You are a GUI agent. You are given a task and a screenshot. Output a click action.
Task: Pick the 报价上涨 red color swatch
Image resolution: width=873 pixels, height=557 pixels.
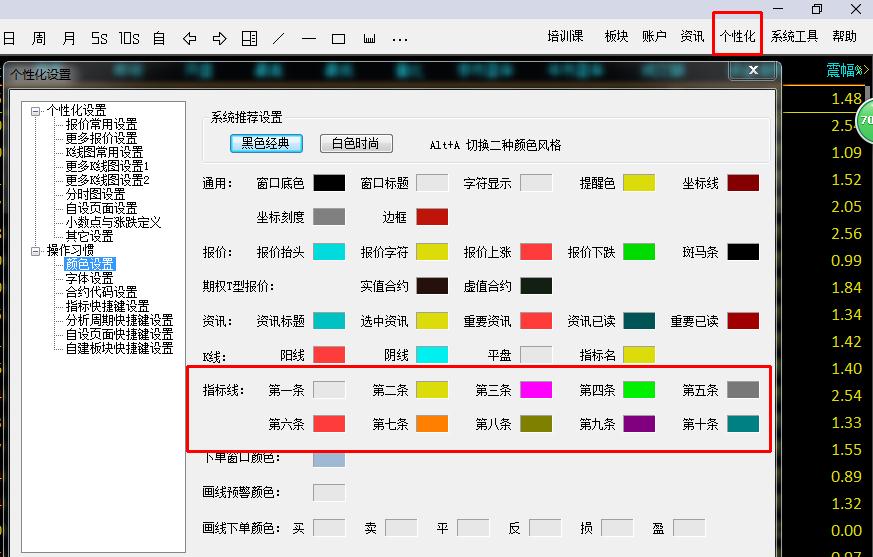tap(536, 252)
